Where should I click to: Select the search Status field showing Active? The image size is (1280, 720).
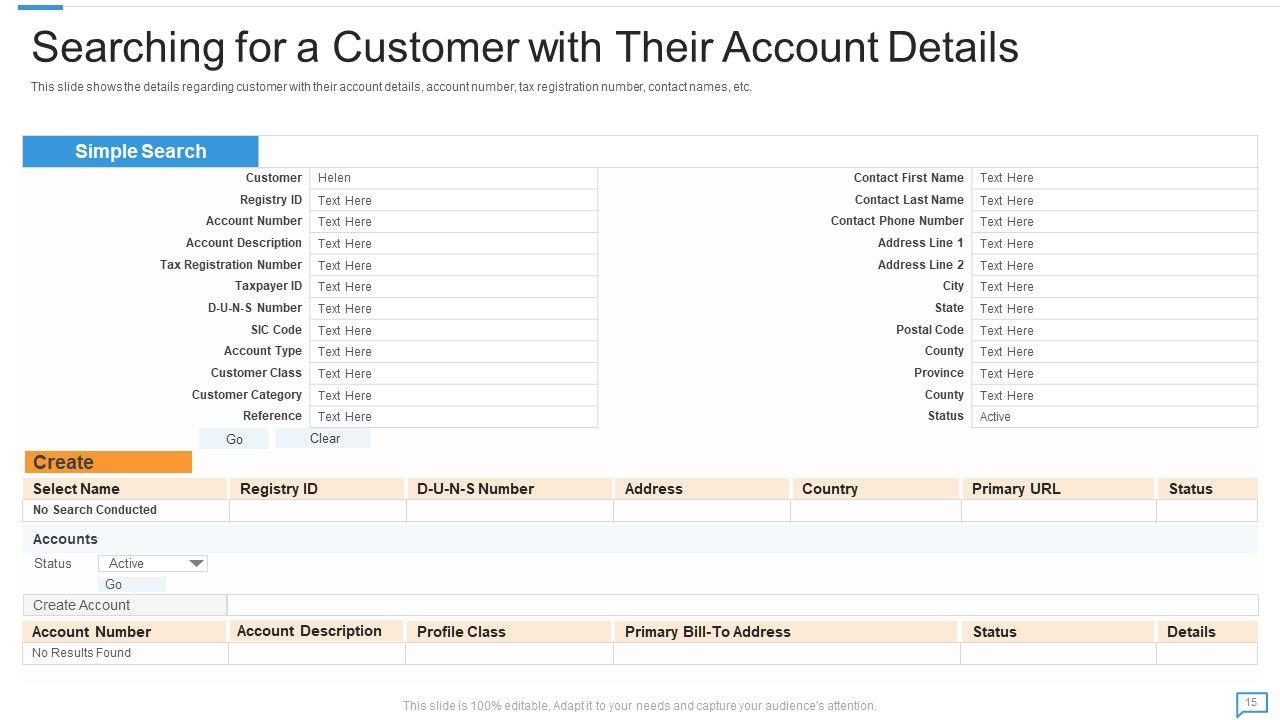tap(1114, 417)
